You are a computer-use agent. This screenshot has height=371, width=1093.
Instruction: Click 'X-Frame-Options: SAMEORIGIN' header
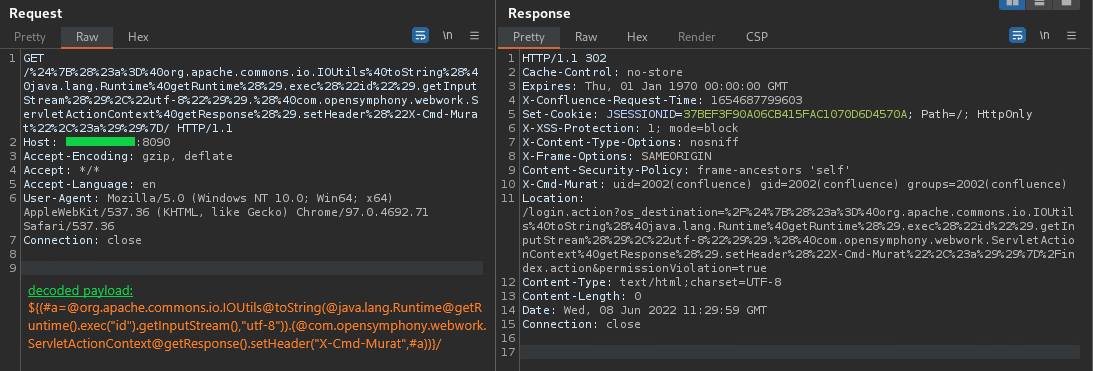(x=616, y=156)
